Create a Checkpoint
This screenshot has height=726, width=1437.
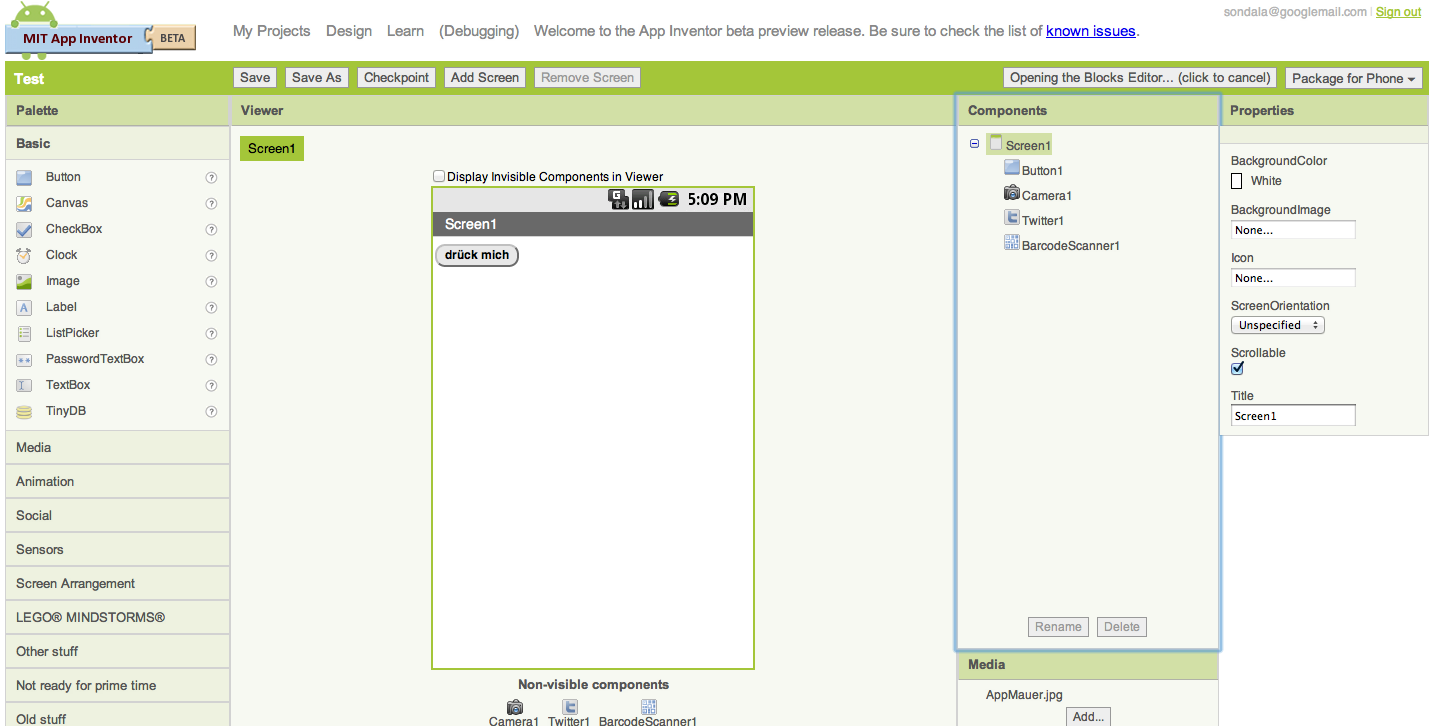pyautogui.click(x=396, y=77)
